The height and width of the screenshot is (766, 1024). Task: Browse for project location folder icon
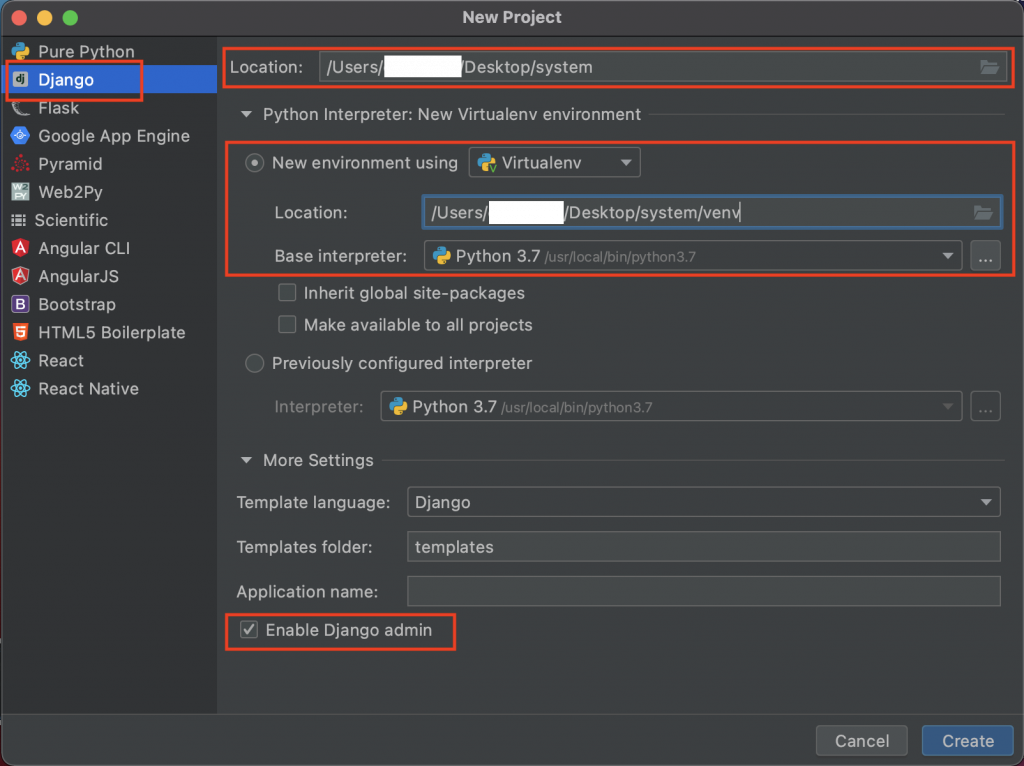[989, 67]
